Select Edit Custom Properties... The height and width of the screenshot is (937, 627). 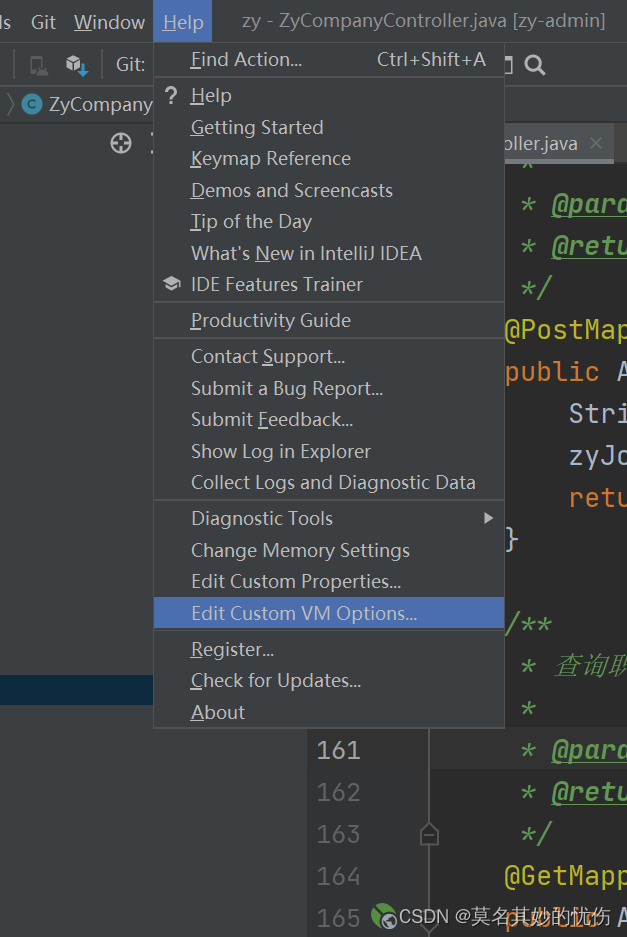329,581
